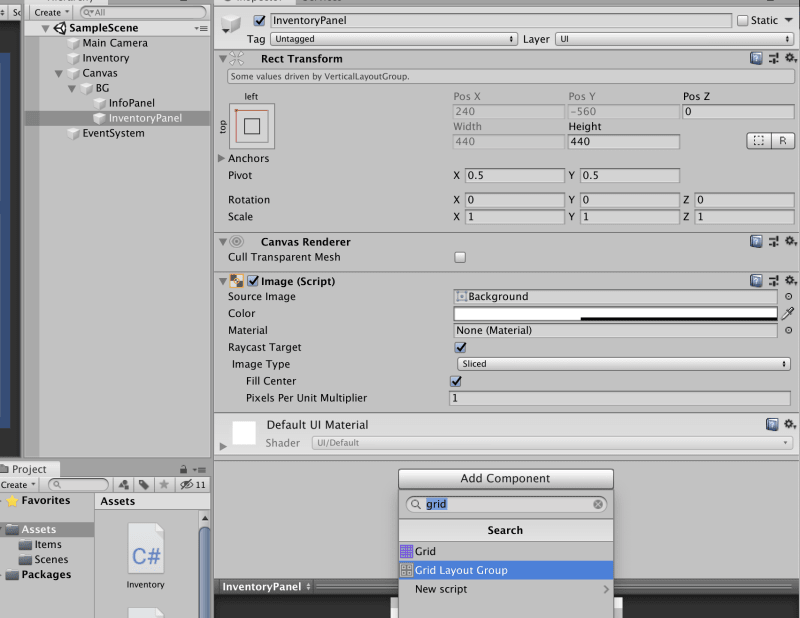The width and height of the screenshot is (800, 618).
Task: Click the Project panel lock icon
Action: [x=183, y=469]
